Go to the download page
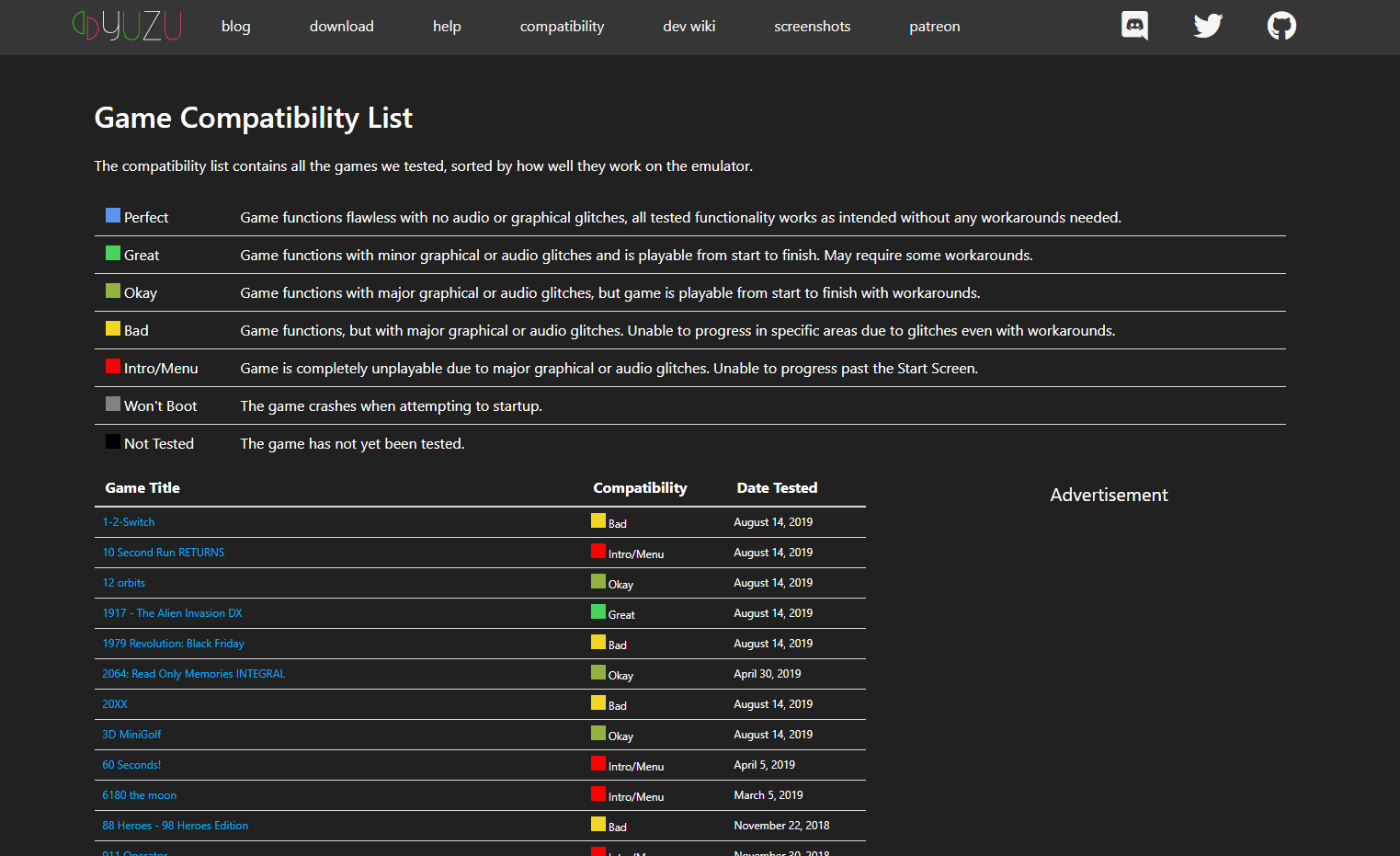Screen dimensions: 1400x856 click(342, 27)
